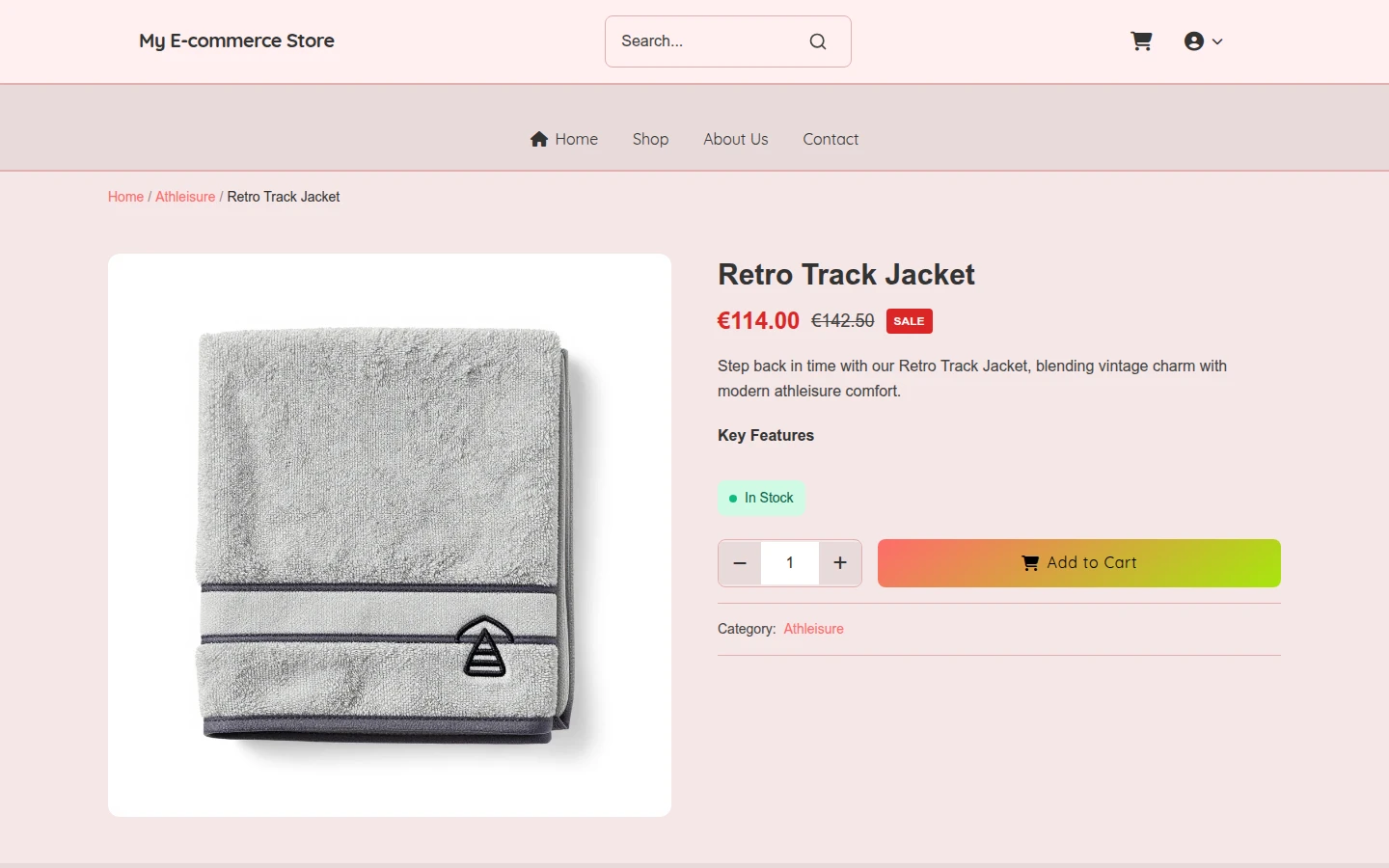This screenshot has width=1389, height=868.
Task: Click the My E-commerce Store logo
Action: pos(236,41)
